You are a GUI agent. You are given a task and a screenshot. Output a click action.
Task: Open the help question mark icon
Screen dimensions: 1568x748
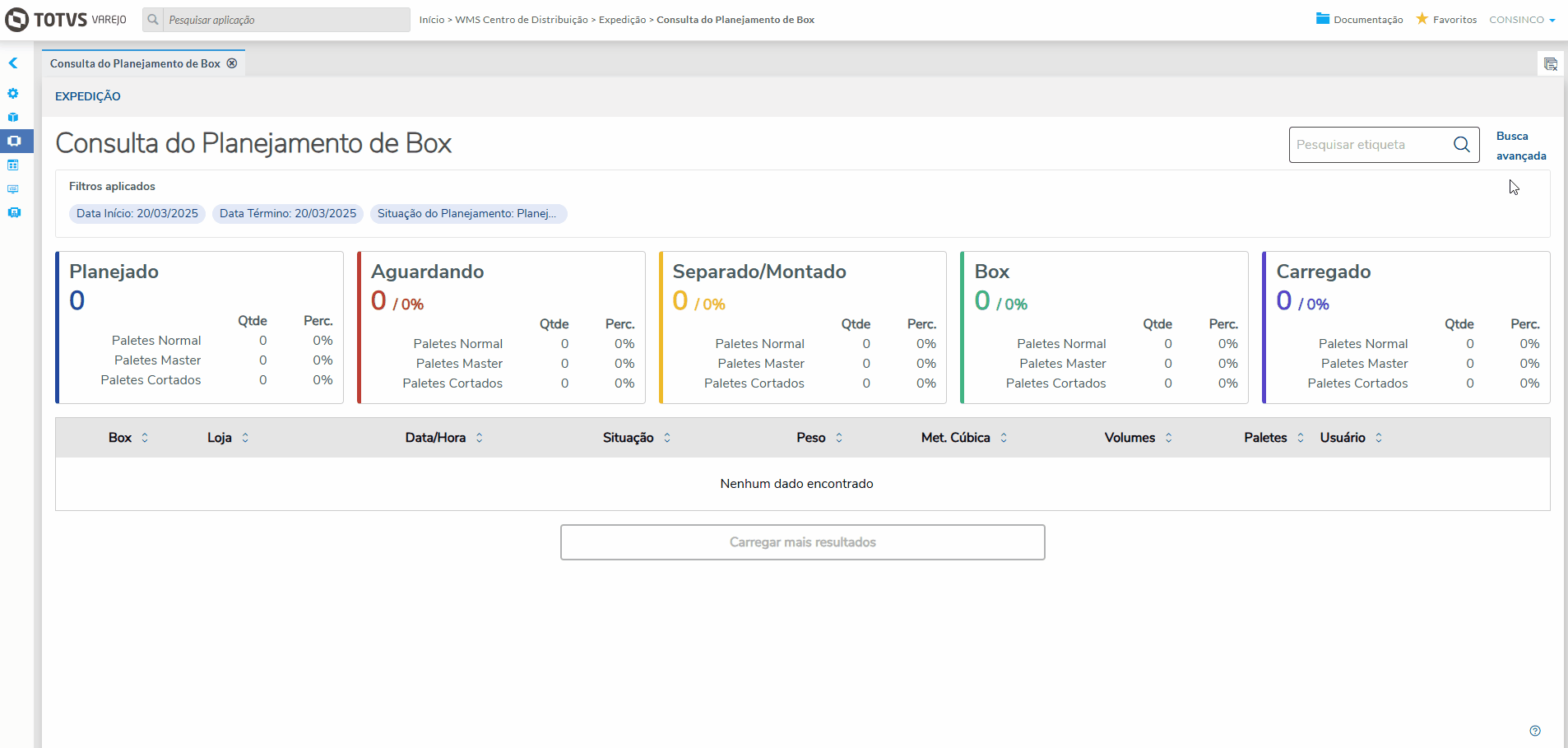[1535, 731]
